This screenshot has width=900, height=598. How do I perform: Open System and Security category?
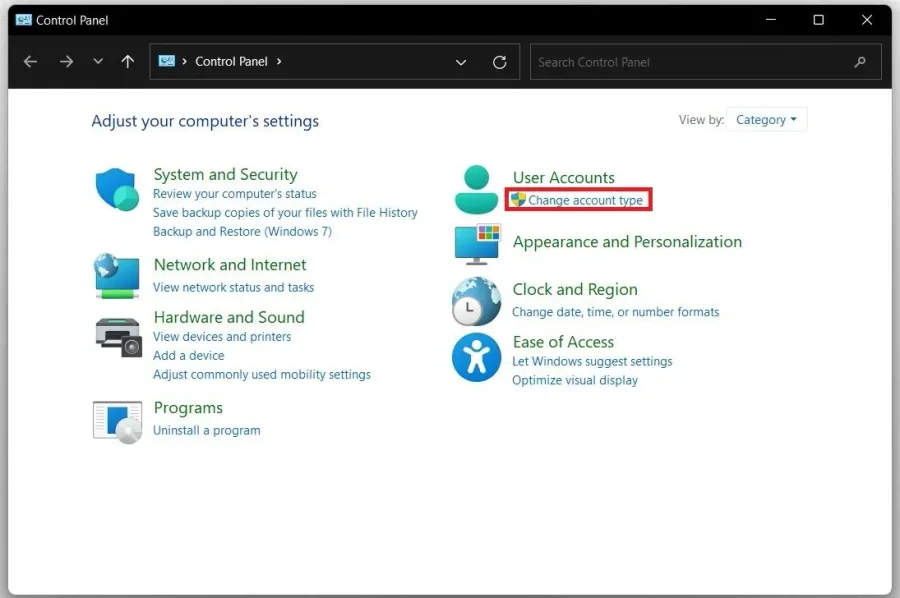[226, 174]
